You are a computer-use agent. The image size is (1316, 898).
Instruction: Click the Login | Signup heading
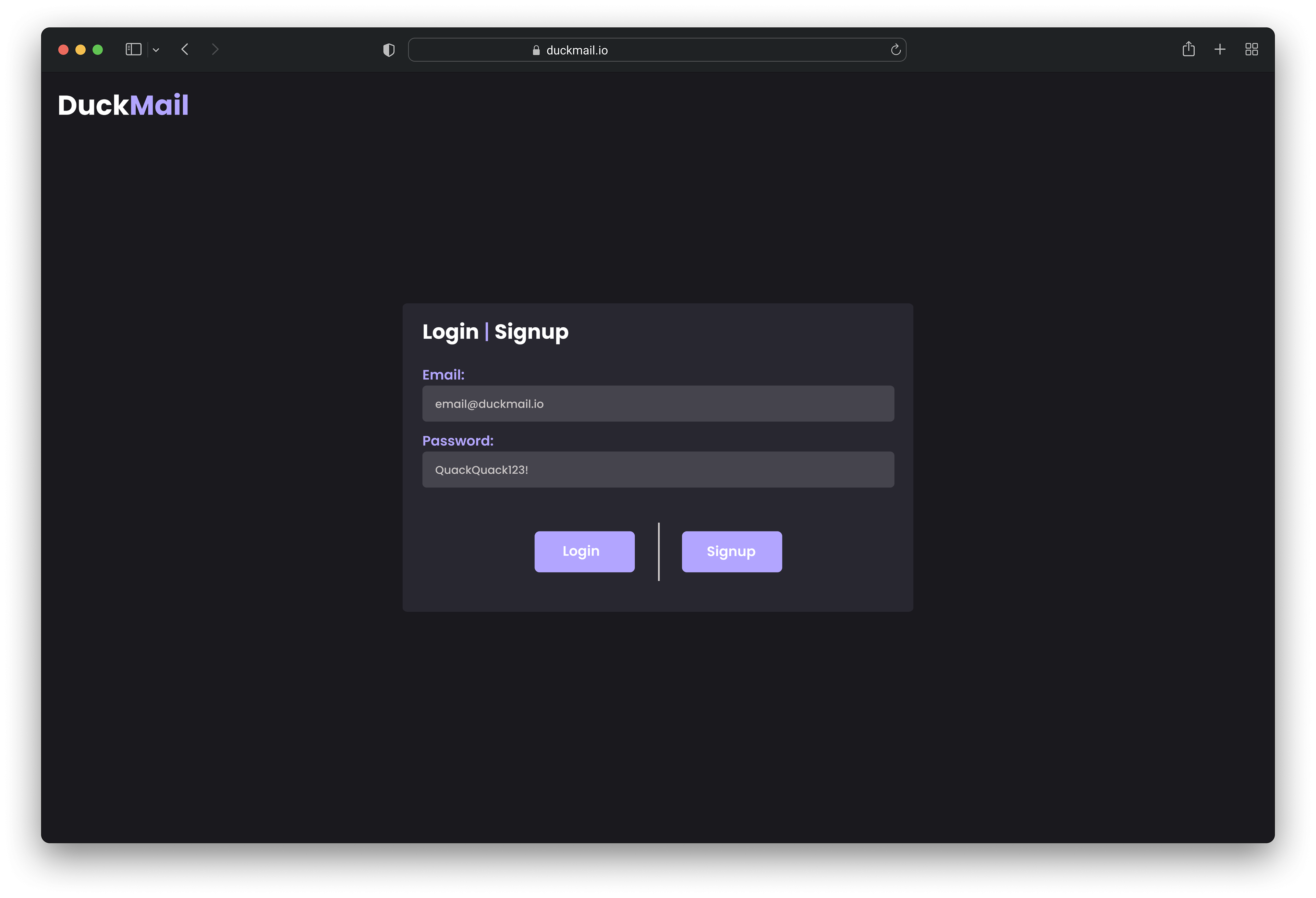point(495,332)
